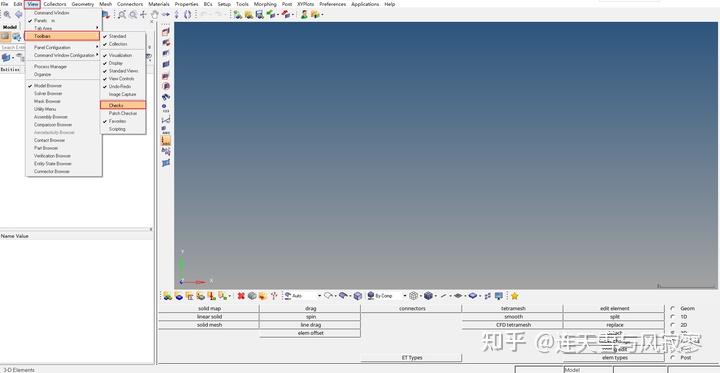Open the CFD tetramesh panel
Viewport: 720px width, 373px height.
tap(513, 325)
